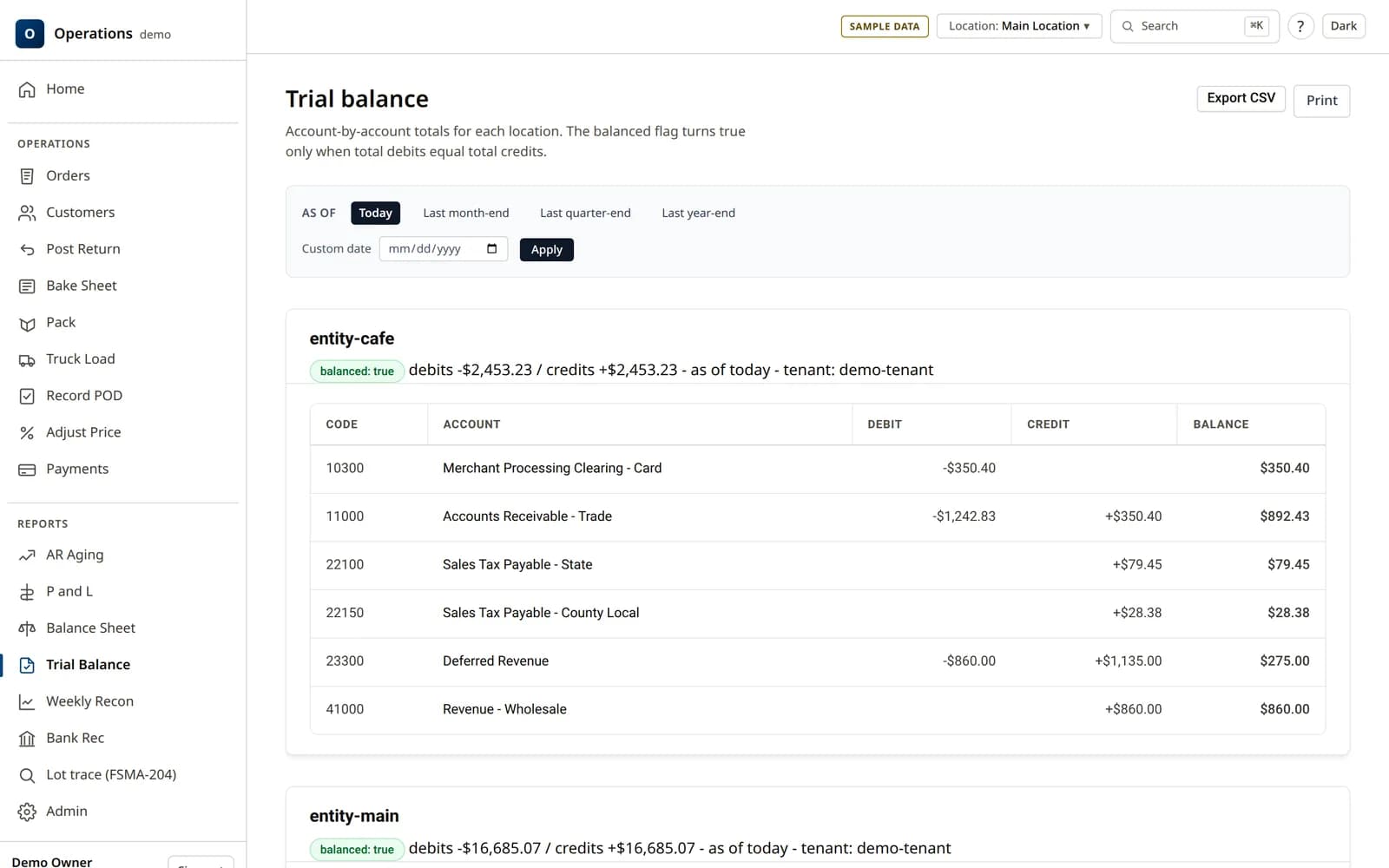Image resolution: width=1389 pixels, height=868 pixels.
Task: Click the Export CSV button
Action: point(1241,98)
